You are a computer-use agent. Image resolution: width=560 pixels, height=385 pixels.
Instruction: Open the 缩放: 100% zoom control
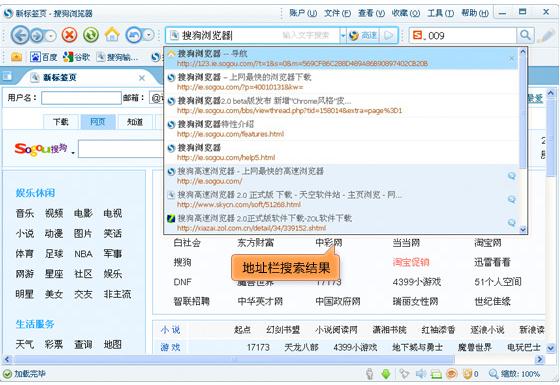[514, 374]
